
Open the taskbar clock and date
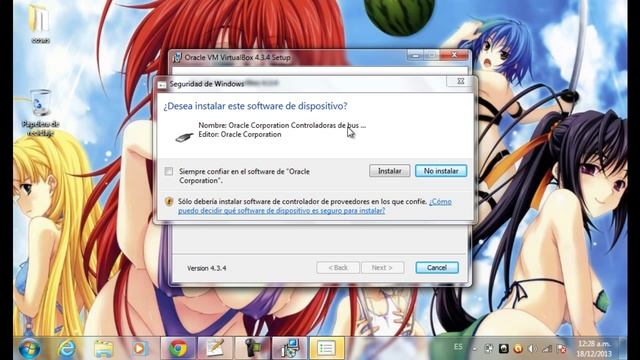595,349
